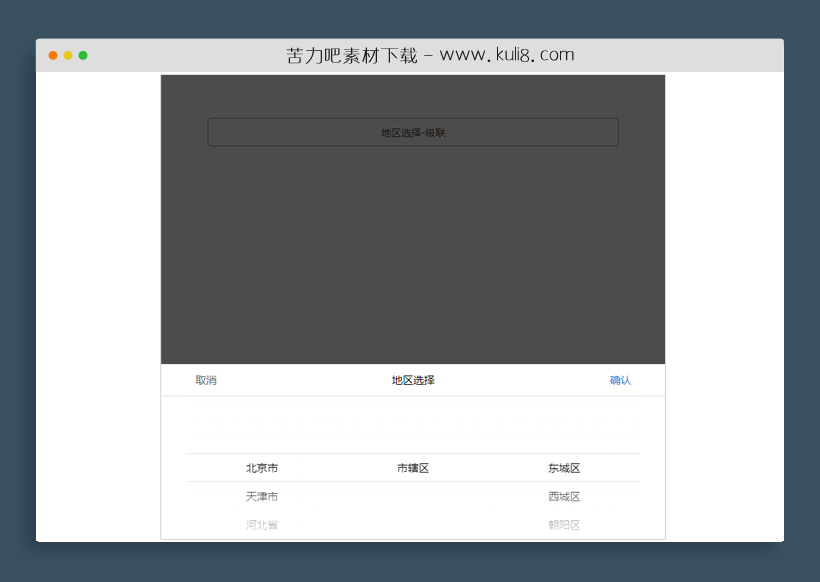Select 朝阳区 in the district column
The width and height of the screenshot is (820, 582).
click(x=563, y=523)
